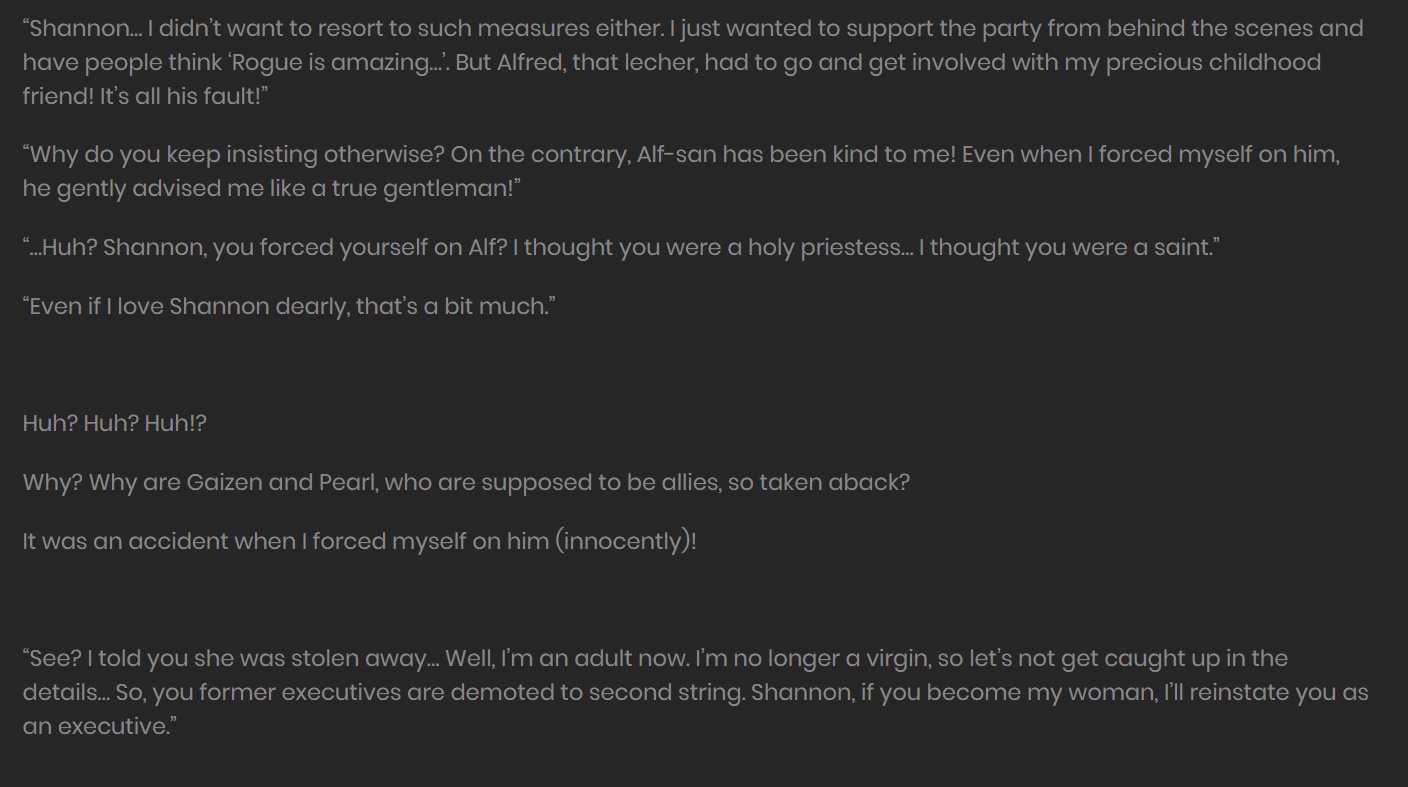Click the paragraph starting "Shannon… I didn't want"
Screen dimensions: 1408x787
(693, 62)
